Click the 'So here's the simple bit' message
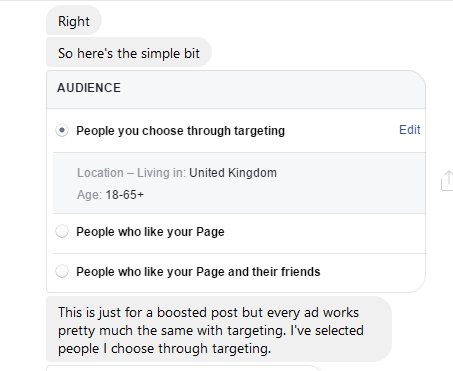 click(x=129, y=53)
